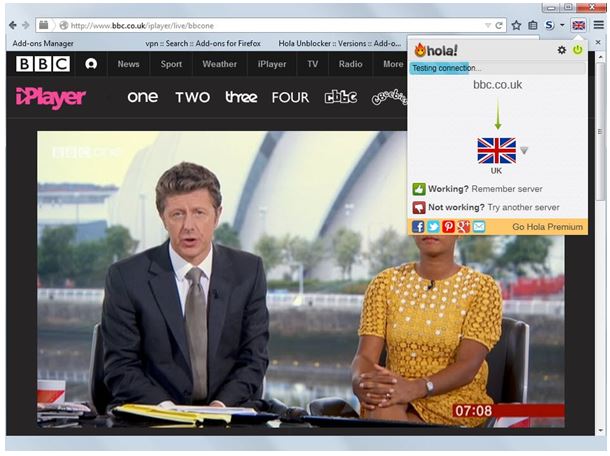The height and width of the screenshot is (456, 610).
Task: Toggle Hola power button off
Action: (578, 49)
